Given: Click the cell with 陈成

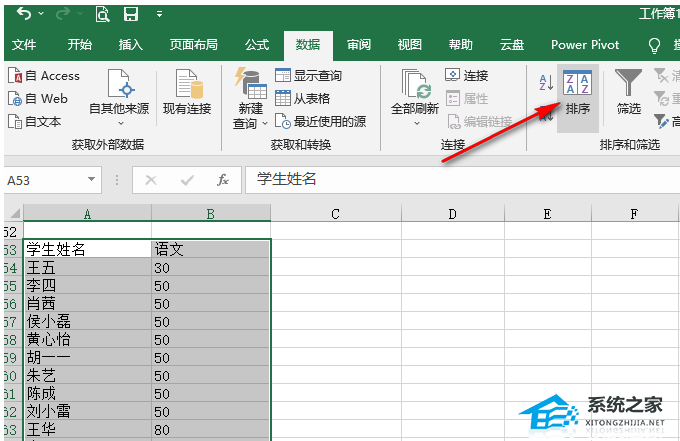Looking at the screenshot, I should coord(87,394).
